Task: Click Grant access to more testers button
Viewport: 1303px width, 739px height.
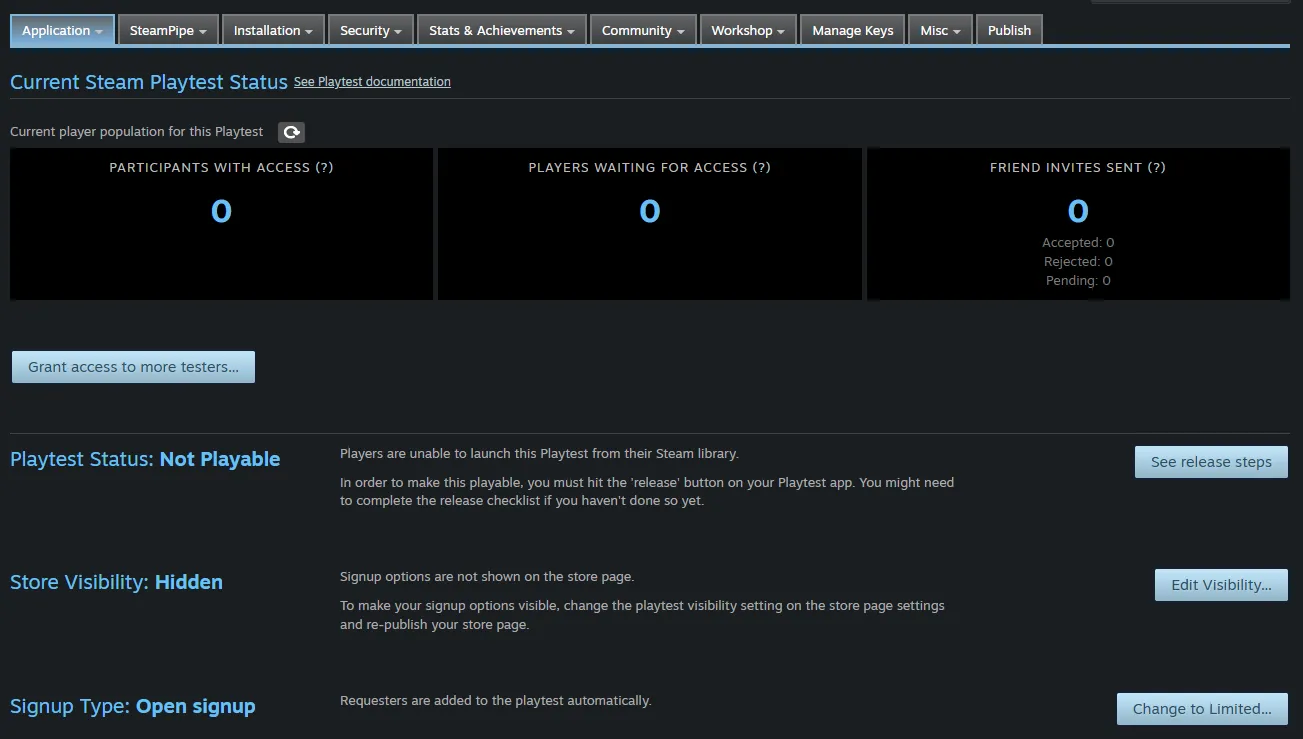Action: coord(133,367)
